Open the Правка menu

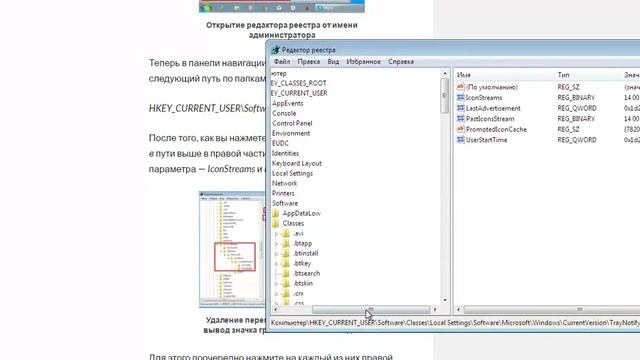coord(309,62)
